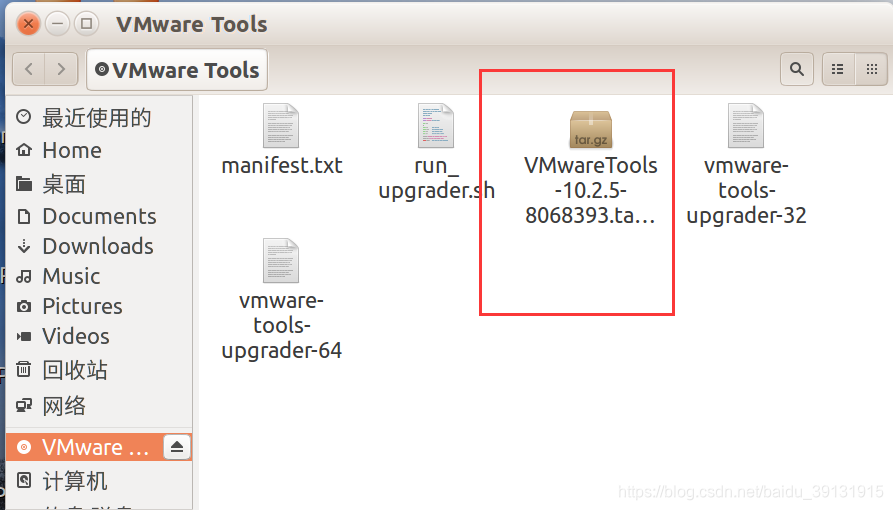Click the Music note icon in sidebar
The height and width of the screenshot is (510, 893).
coord(24,276)
